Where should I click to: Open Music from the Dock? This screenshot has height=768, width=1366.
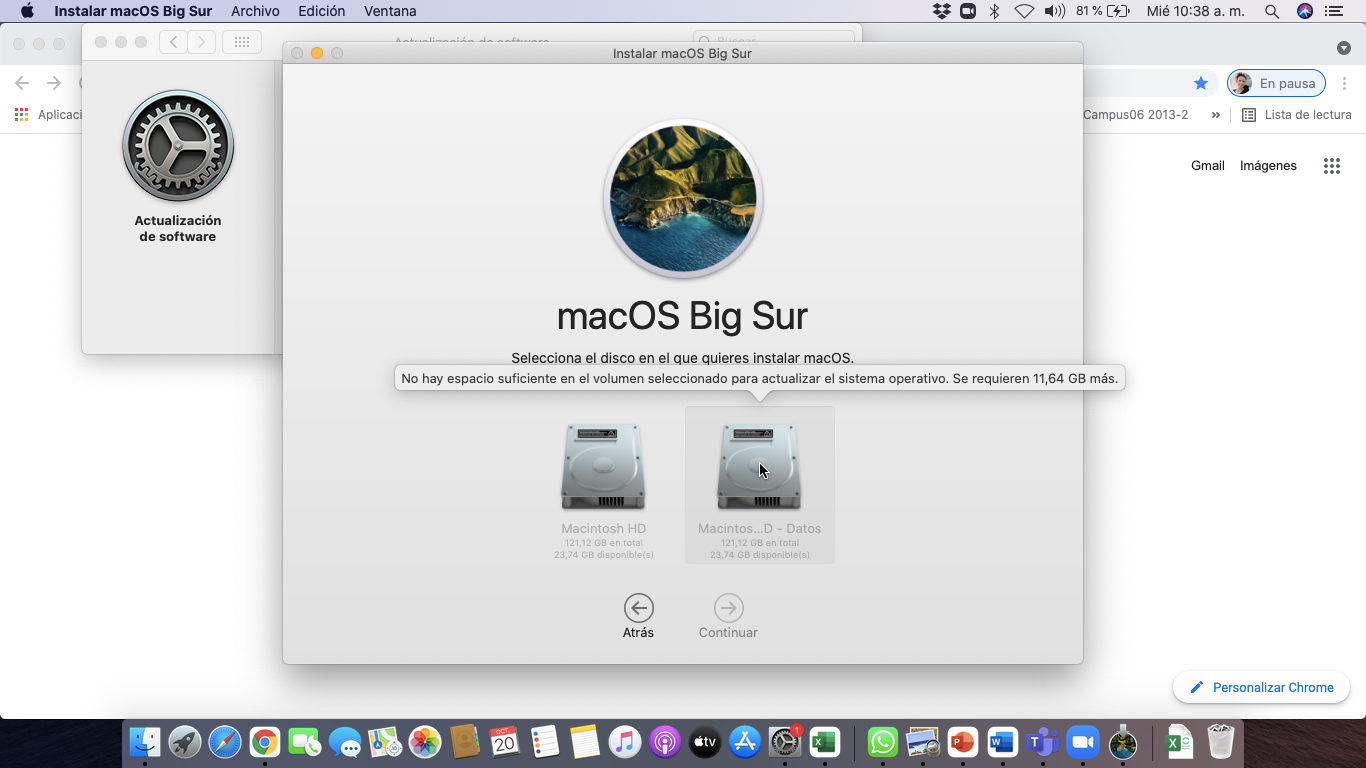point(625,742)
